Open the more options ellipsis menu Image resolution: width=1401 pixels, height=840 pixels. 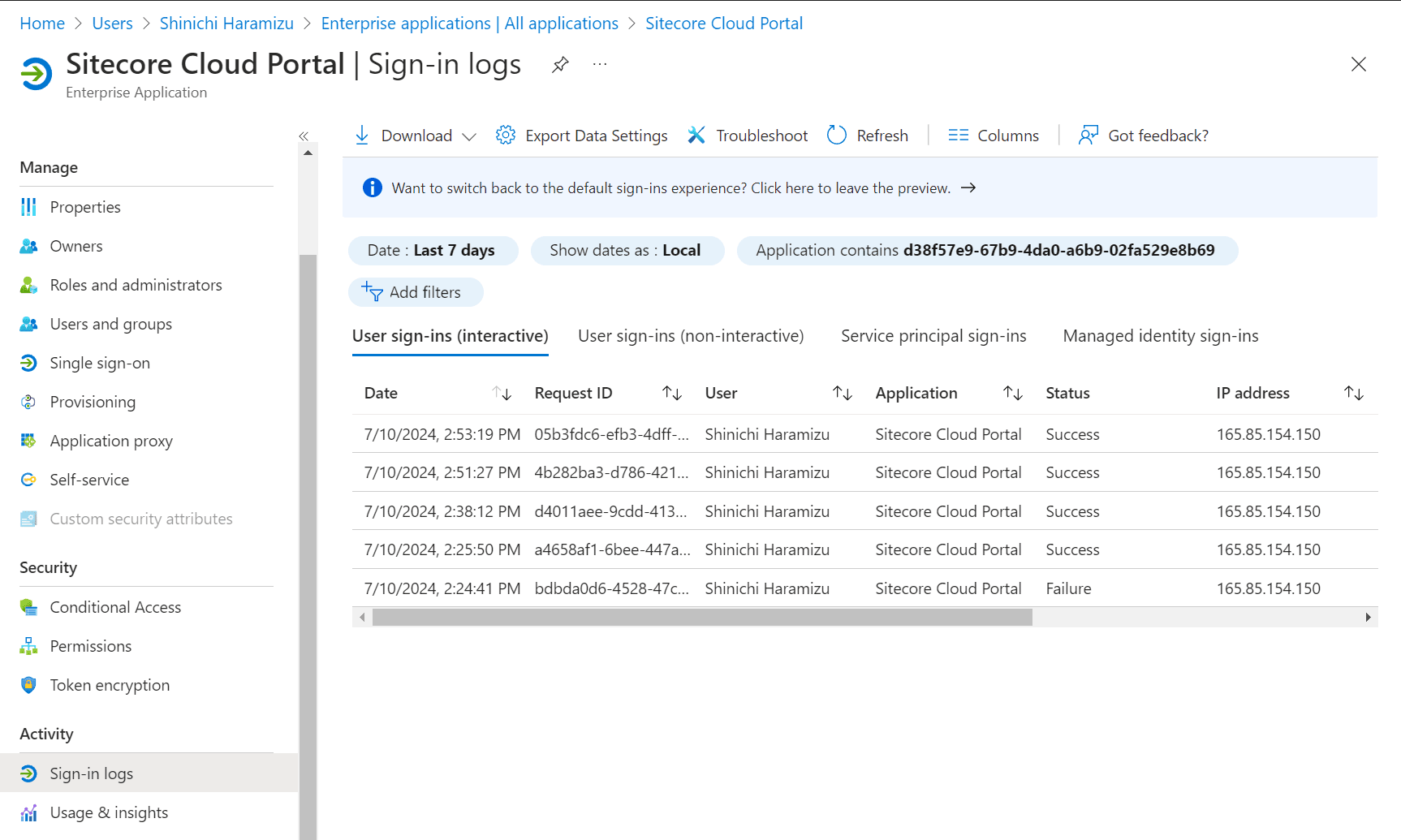pyautogui.click(x=600, y=65)
